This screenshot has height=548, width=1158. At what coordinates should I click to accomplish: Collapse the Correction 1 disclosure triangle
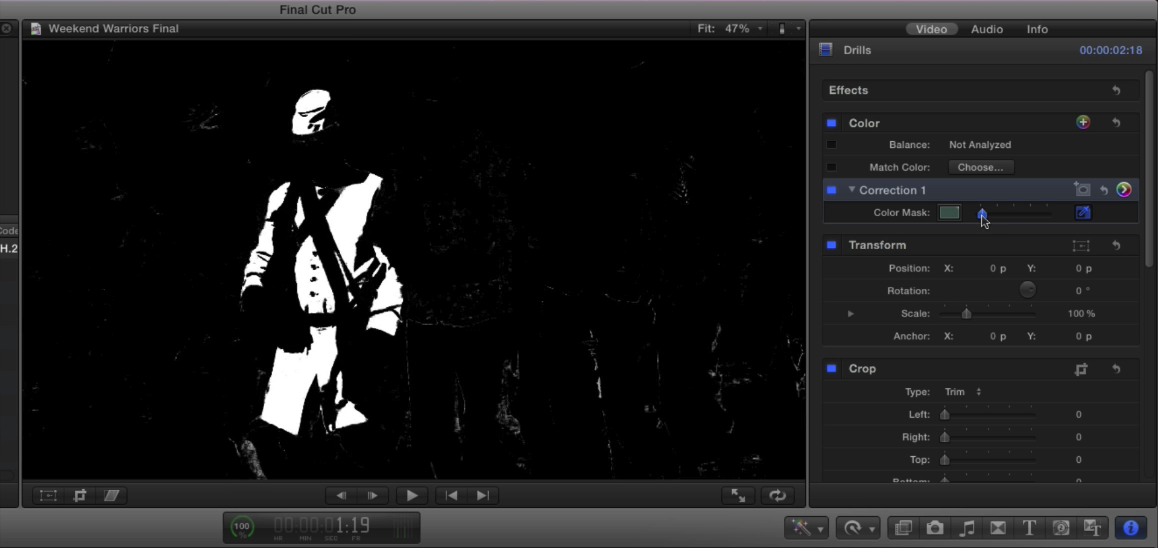tap(852, 190)
